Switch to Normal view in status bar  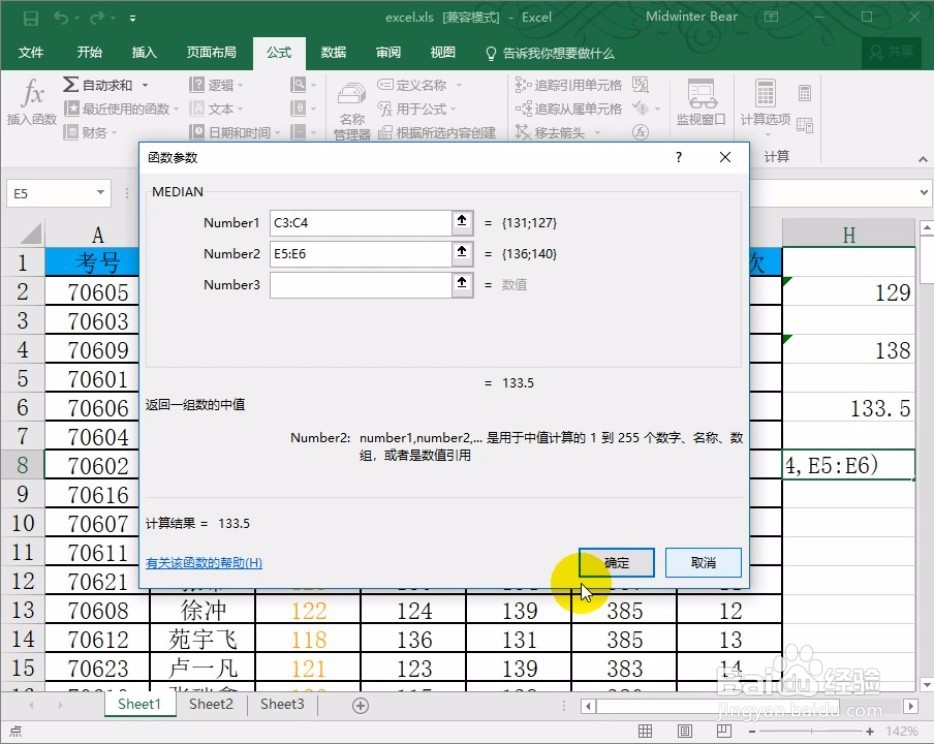645,731
